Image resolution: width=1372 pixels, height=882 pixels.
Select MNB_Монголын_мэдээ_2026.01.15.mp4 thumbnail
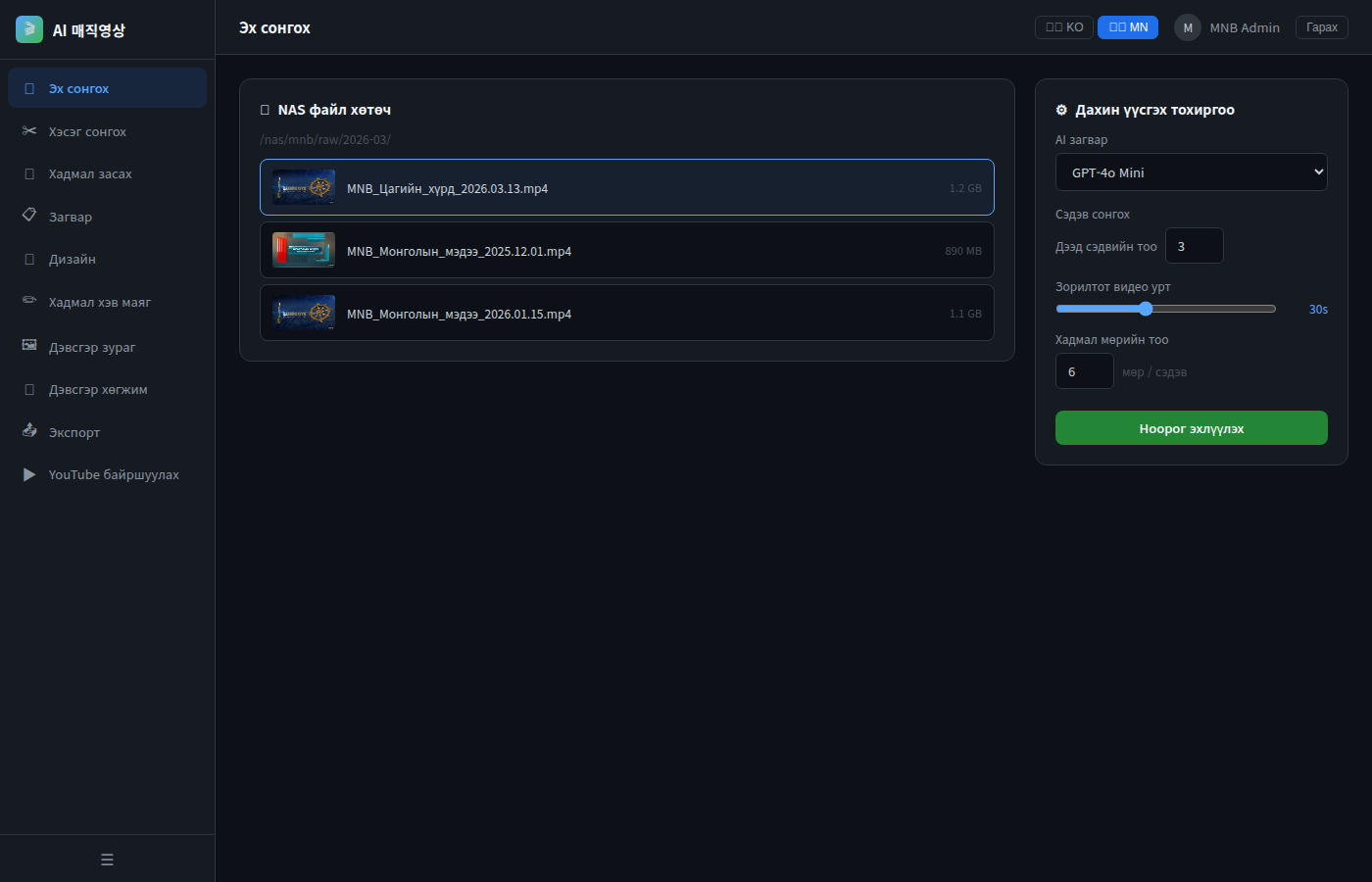coord(304,313)
